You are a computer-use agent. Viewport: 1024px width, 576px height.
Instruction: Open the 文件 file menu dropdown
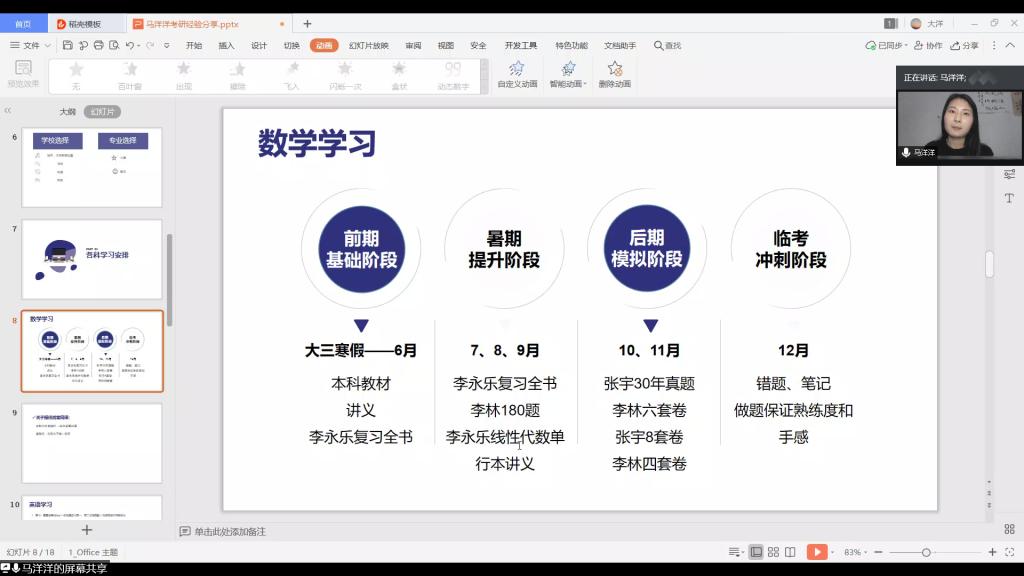point(30,45)
